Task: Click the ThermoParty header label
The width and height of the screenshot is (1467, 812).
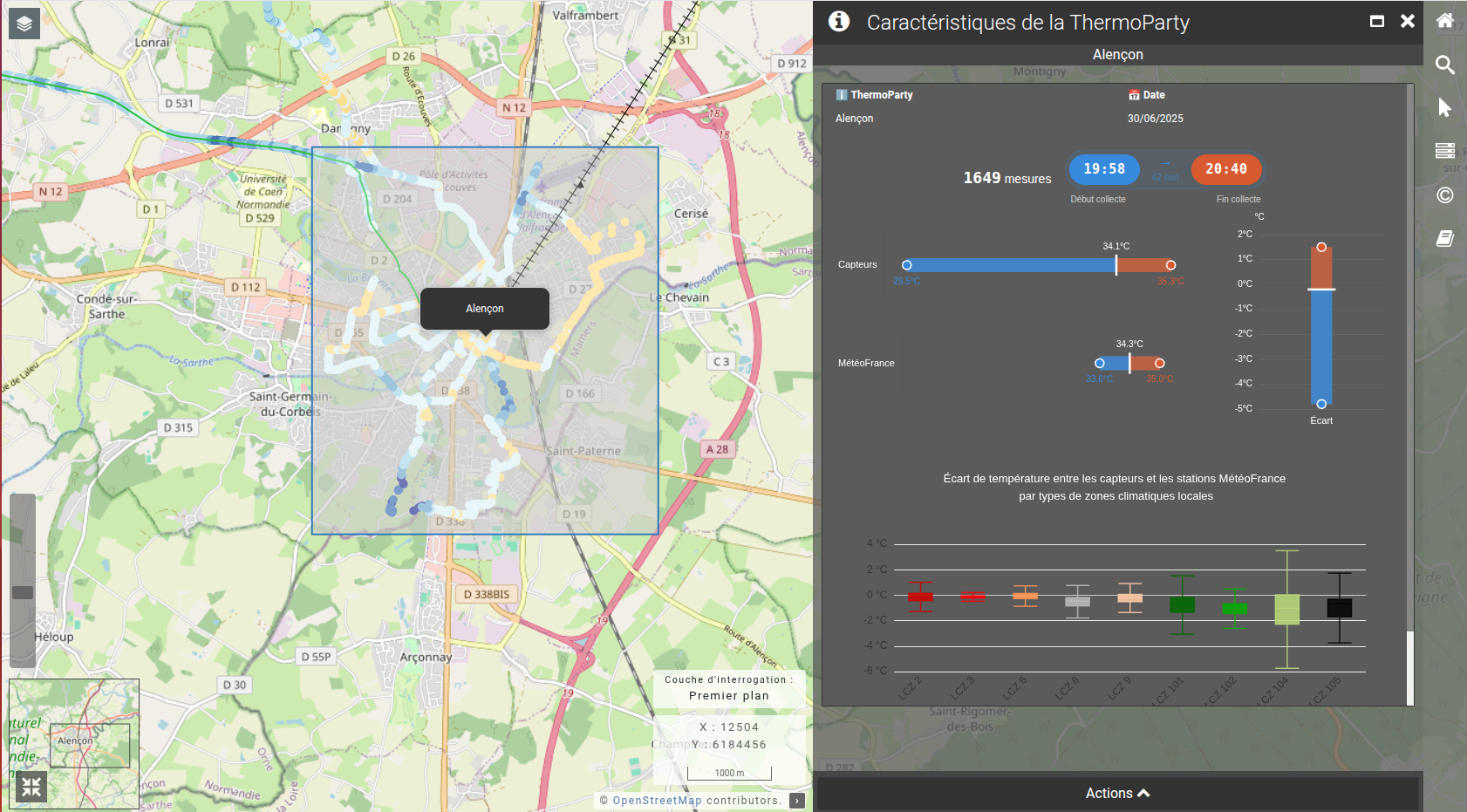Action: 875,95
